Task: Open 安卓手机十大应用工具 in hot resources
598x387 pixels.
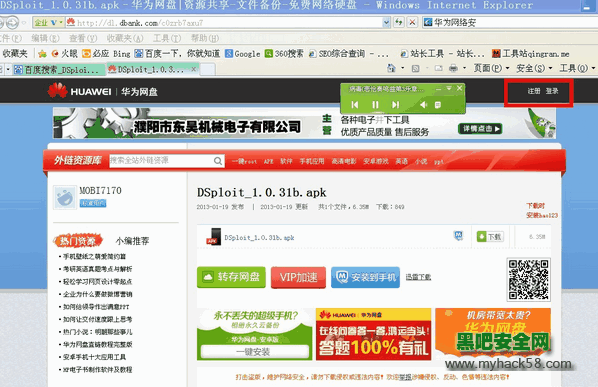Action: click(94, 357)
